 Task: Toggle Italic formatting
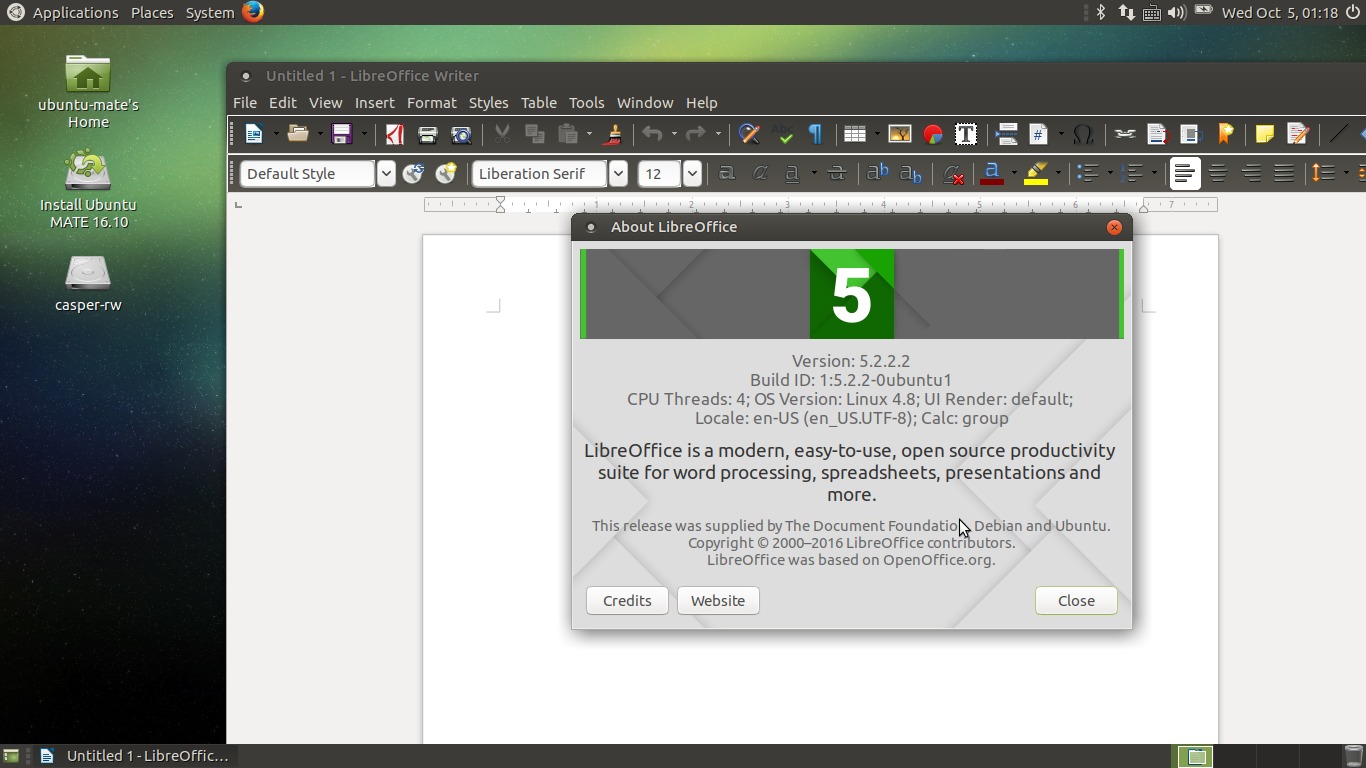click(760, 173)
